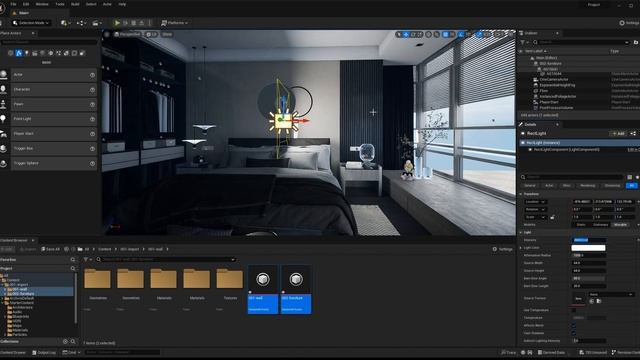640x360 pixels.
Task: Set Mobility to Stationary
Action: pyautogui.click(x=600, y=225)
